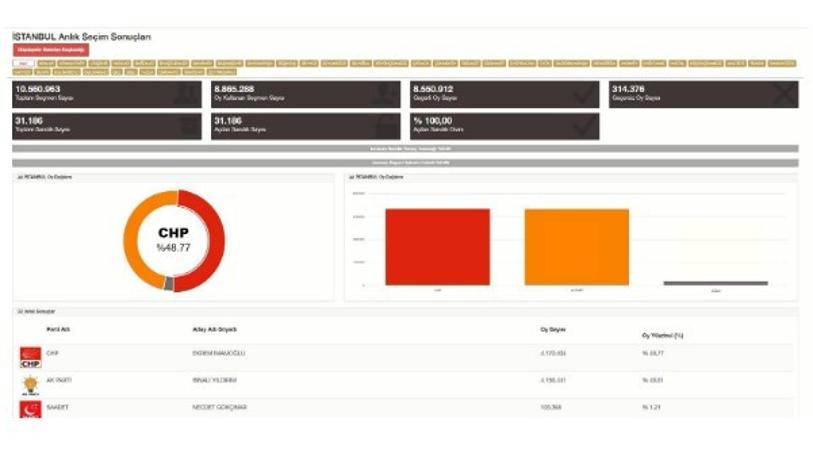The width and height of the screenshot is (813, 456).
Task: Click the Parti Adı column header
Action: (59, 330)
